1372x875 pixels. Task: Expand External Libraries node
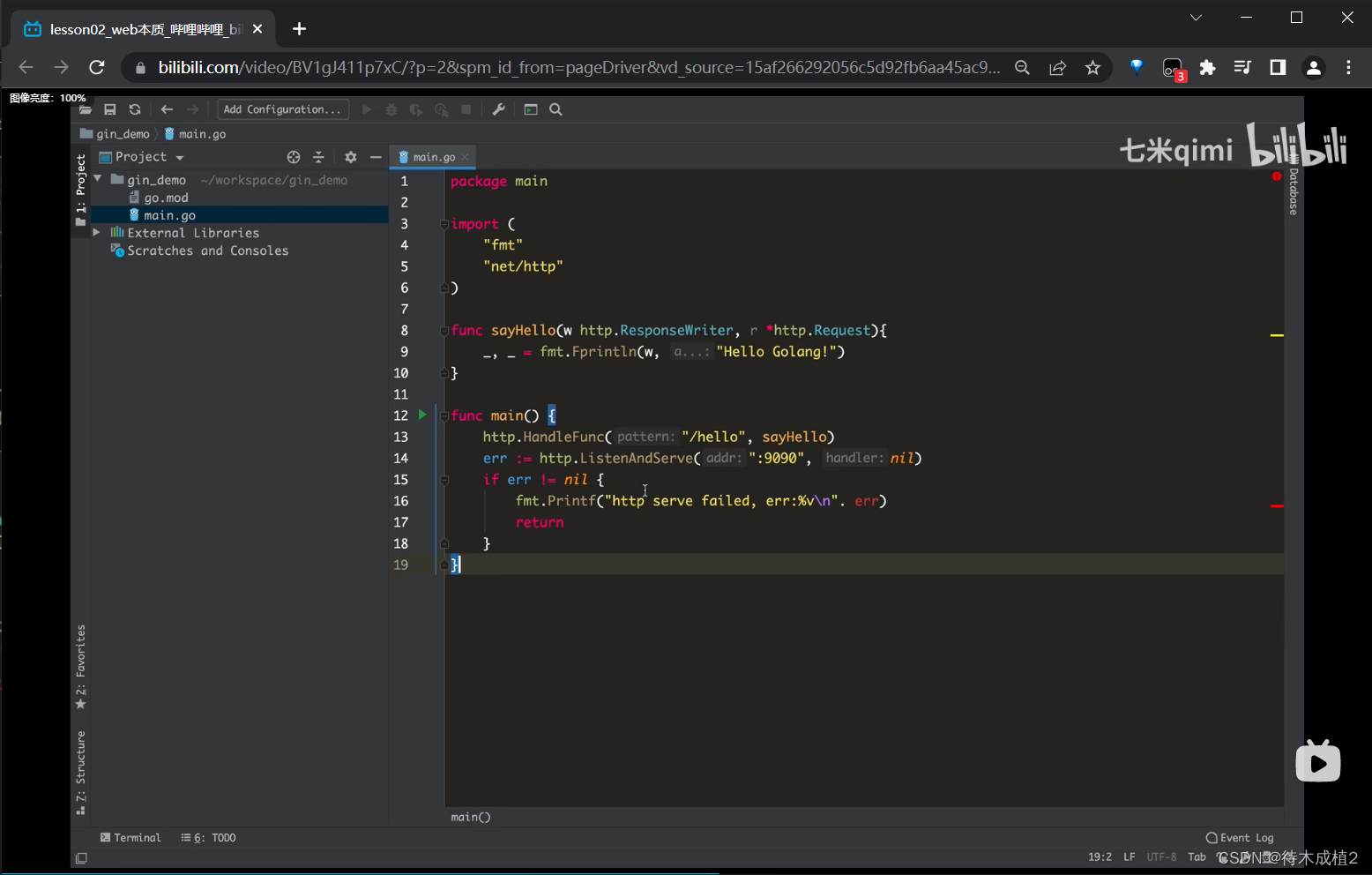[x=97, y=232]
